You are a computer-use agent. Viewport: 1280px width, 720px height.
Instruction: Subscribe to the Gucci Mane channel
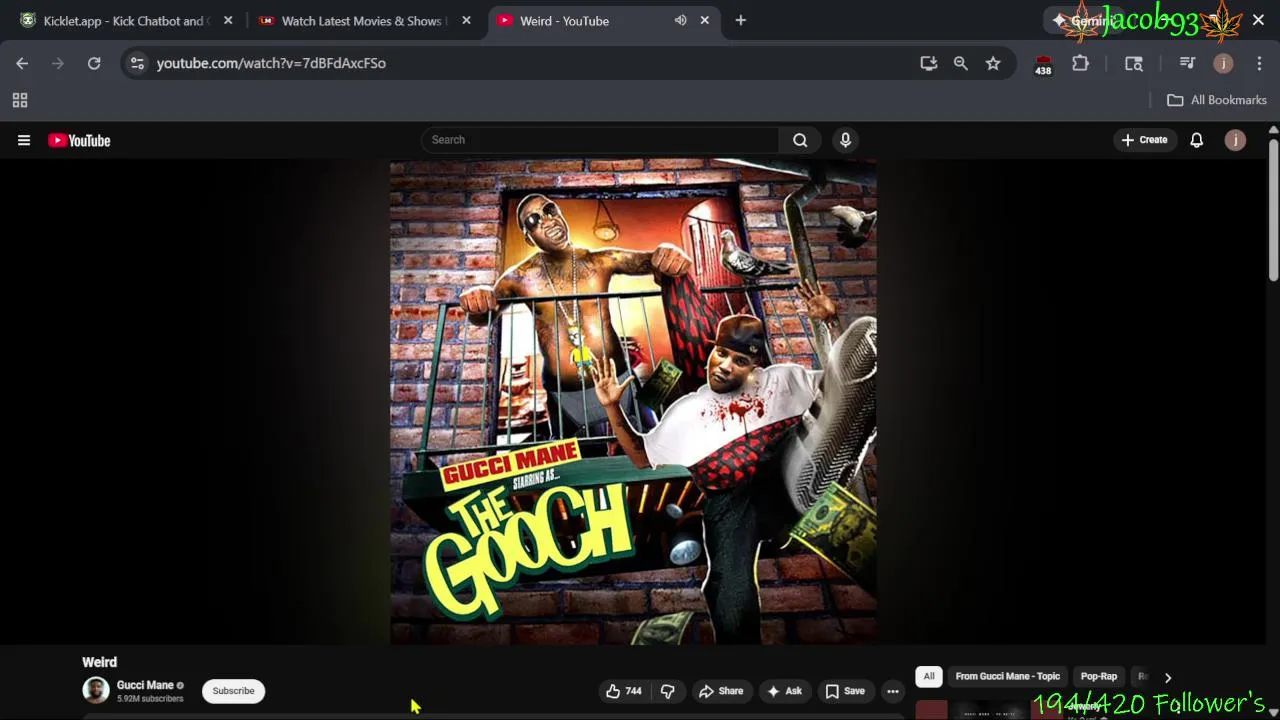[233, 691]
